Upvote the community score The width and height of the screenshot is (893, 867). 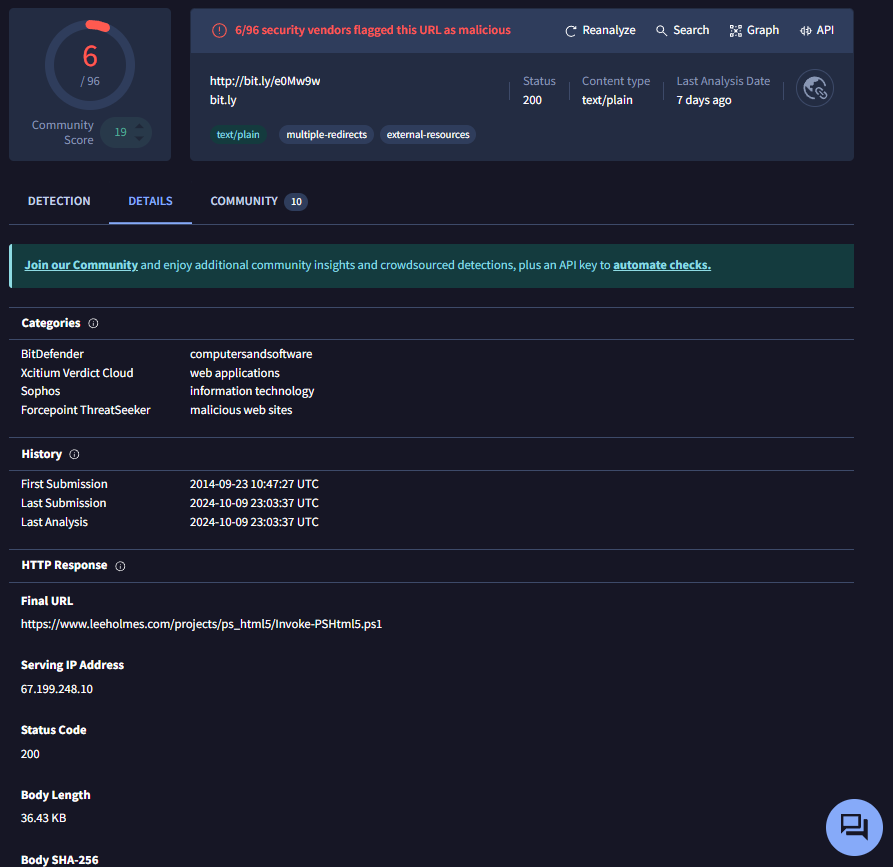pos(140,126)
